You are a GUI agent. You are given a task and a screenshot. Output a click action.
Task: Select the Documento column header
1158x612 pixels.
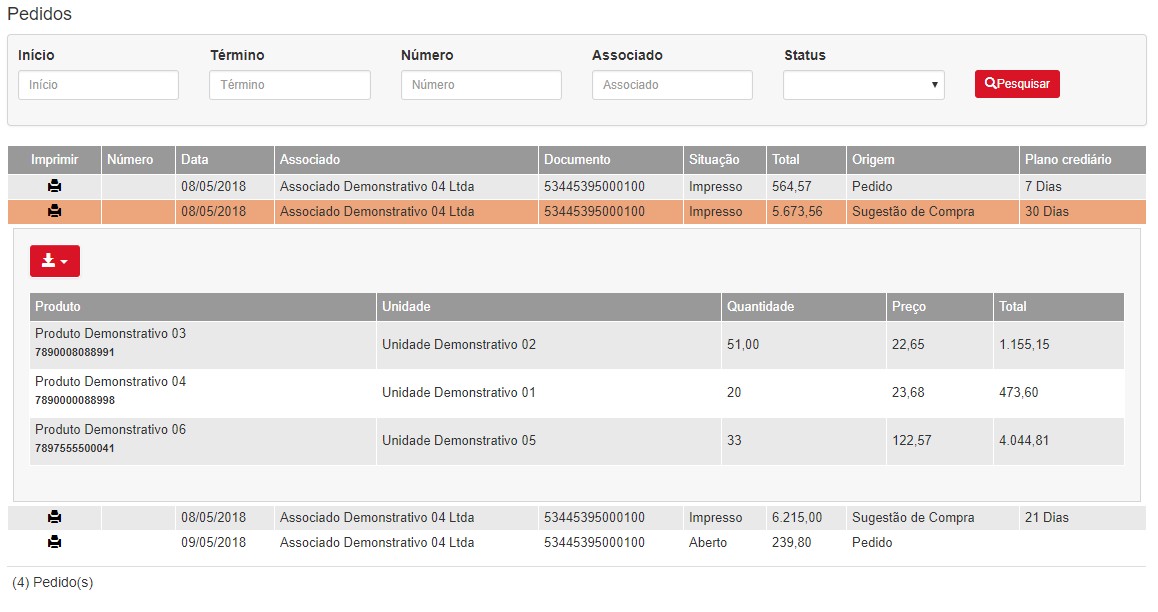coord(611,159)
